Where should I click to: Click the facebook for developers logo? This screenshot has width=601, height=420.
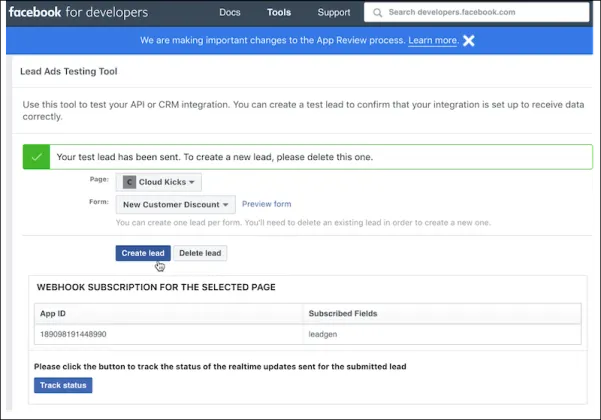[x=78, y=12]
